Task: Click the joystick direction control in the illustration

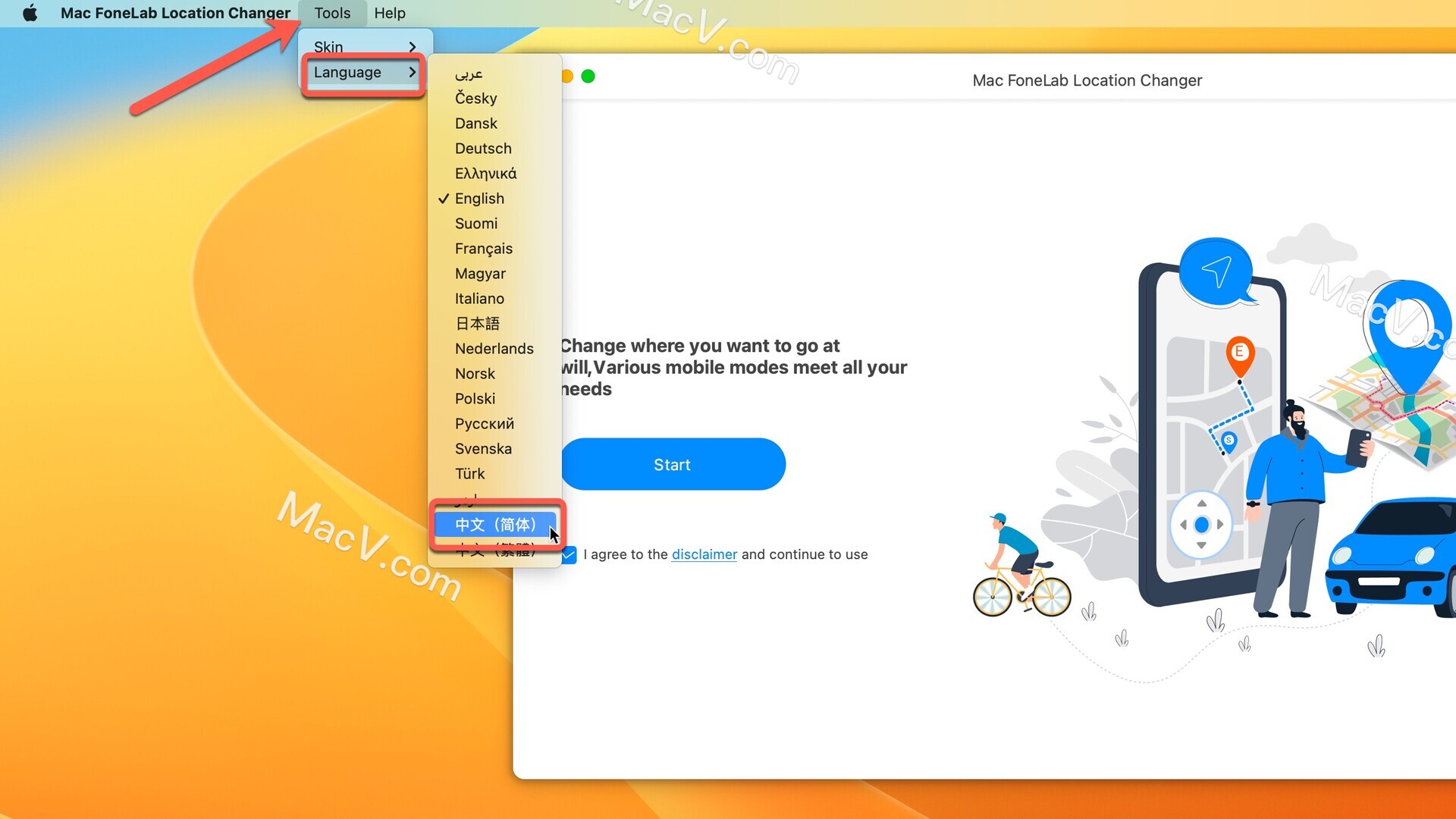Action: click(x=1201, y=525)
